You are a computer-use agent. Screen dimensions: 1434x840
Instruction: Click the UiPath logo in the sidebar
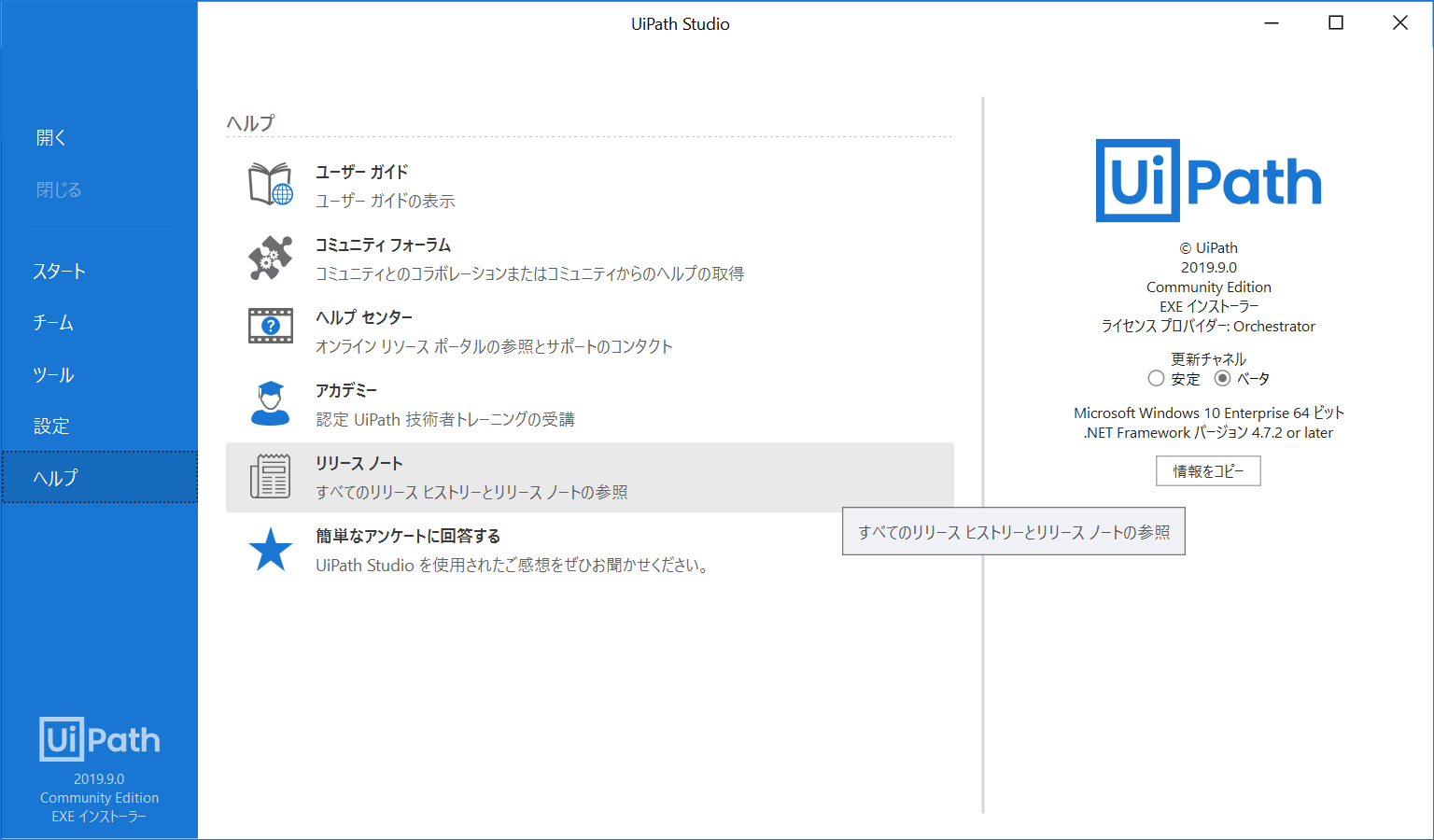pos(99,739)
